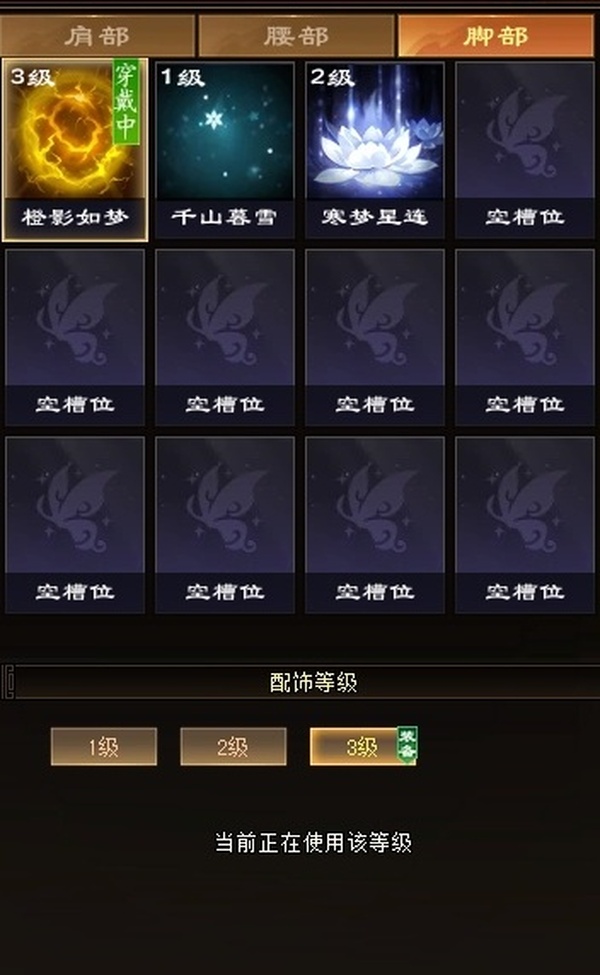Choose the 2级 accessory level
The width and height of the screenshot is (600, 975).
tap(233, 746)
